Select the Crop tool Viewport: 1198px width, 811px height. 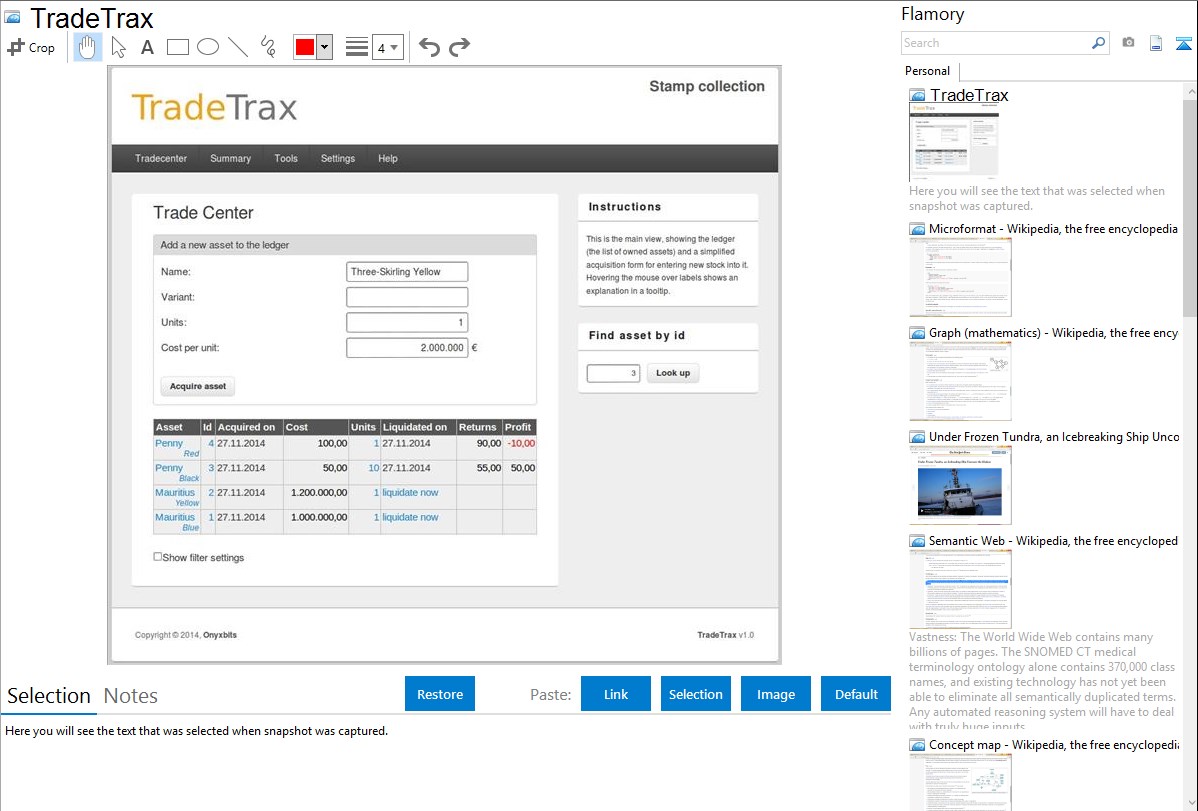pos(31,47)
